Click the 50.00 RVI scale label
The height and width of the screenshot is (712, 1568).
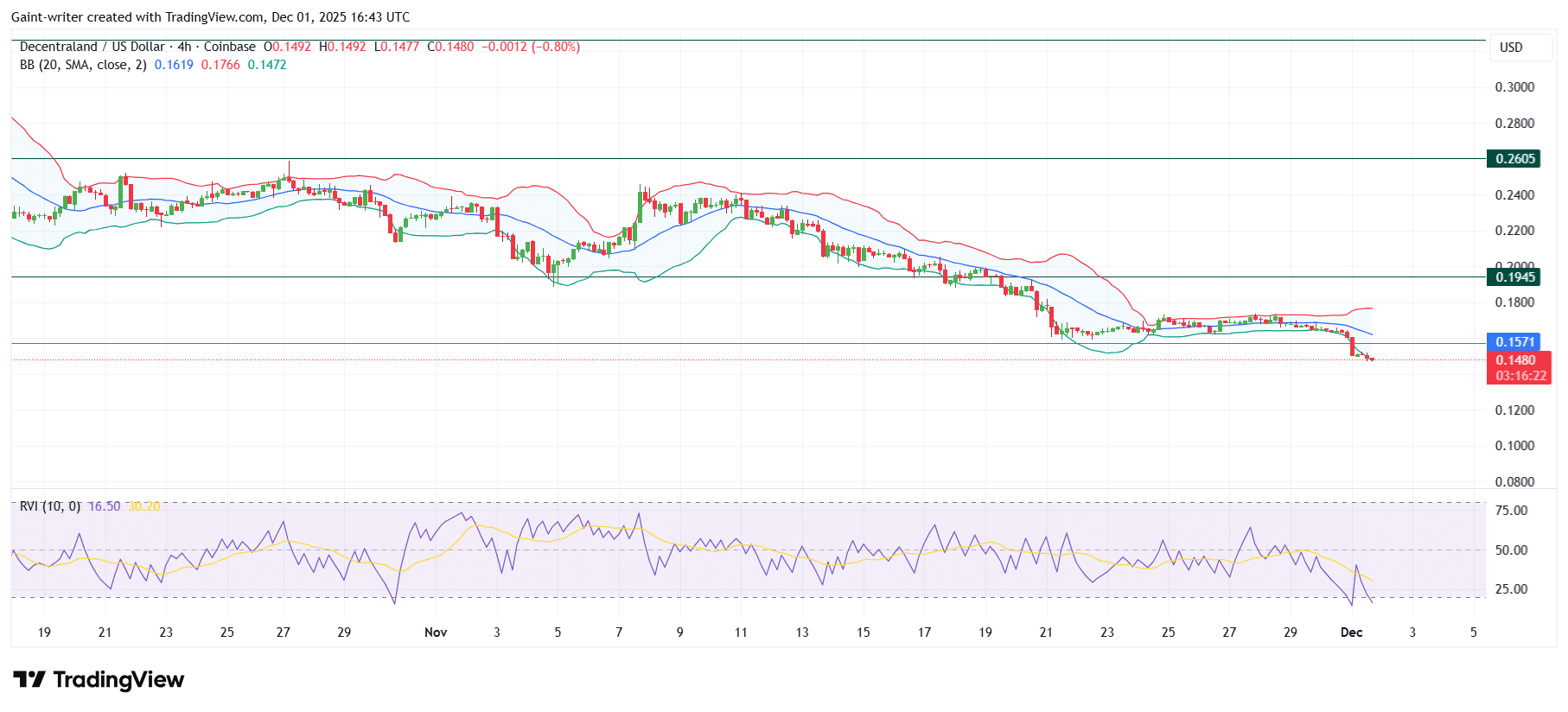coord(1511,550)
